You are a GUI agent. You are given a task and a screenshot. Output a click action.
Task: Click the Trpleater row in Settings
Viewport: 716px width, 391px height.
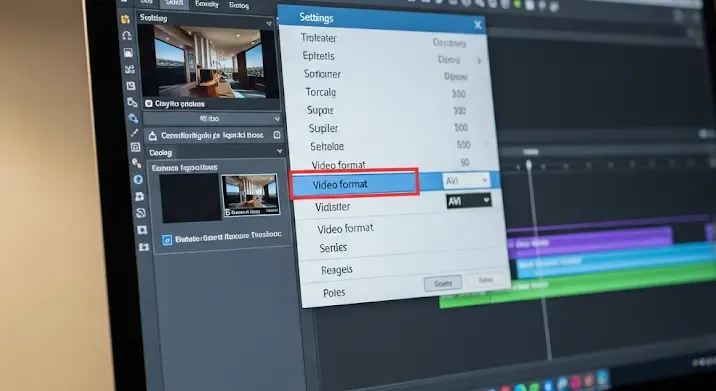pyautogui.click(x=319, y=38)
